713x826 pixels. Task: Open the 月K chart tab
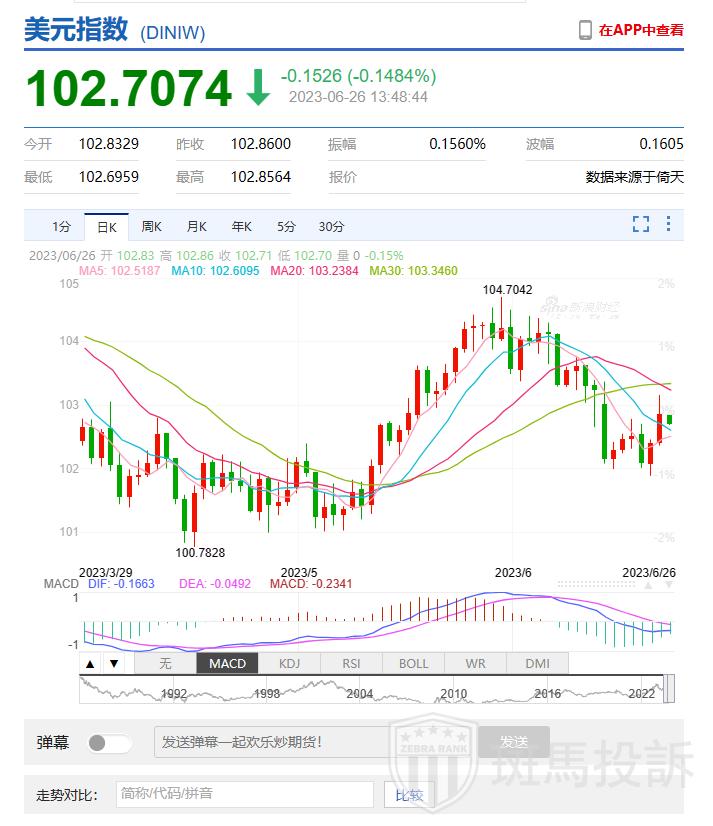pyautogui.click(x=196, y=226)
